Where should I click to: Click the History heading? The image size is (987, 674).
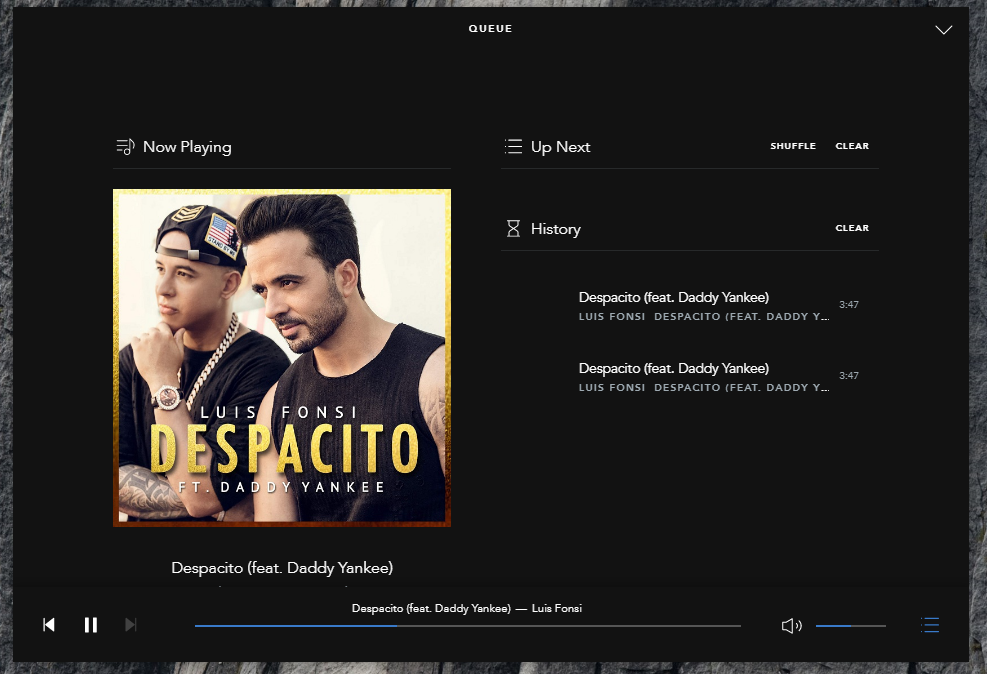point(555,229)
